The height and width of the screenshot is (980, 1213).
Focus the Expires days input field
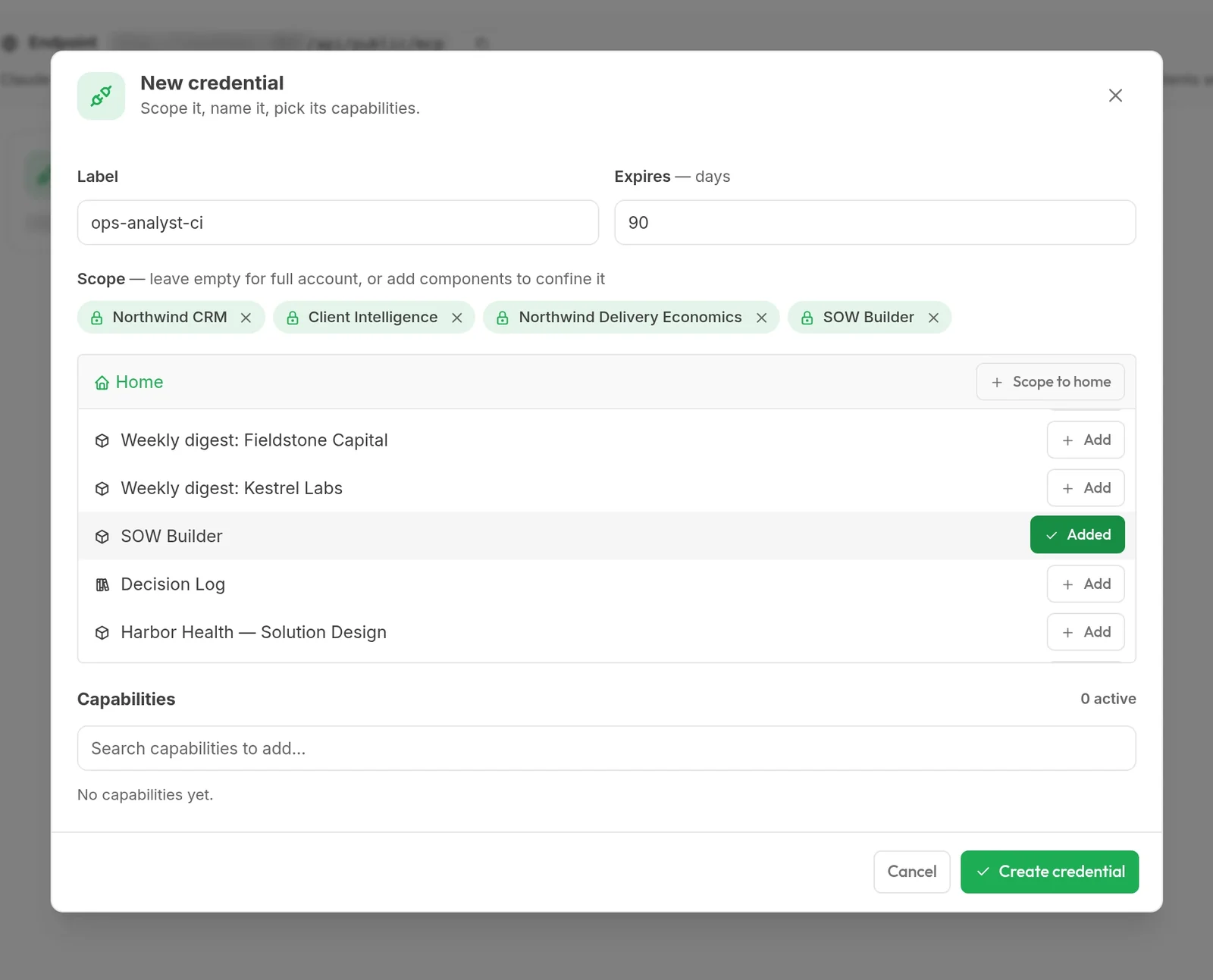coord(875,222)
